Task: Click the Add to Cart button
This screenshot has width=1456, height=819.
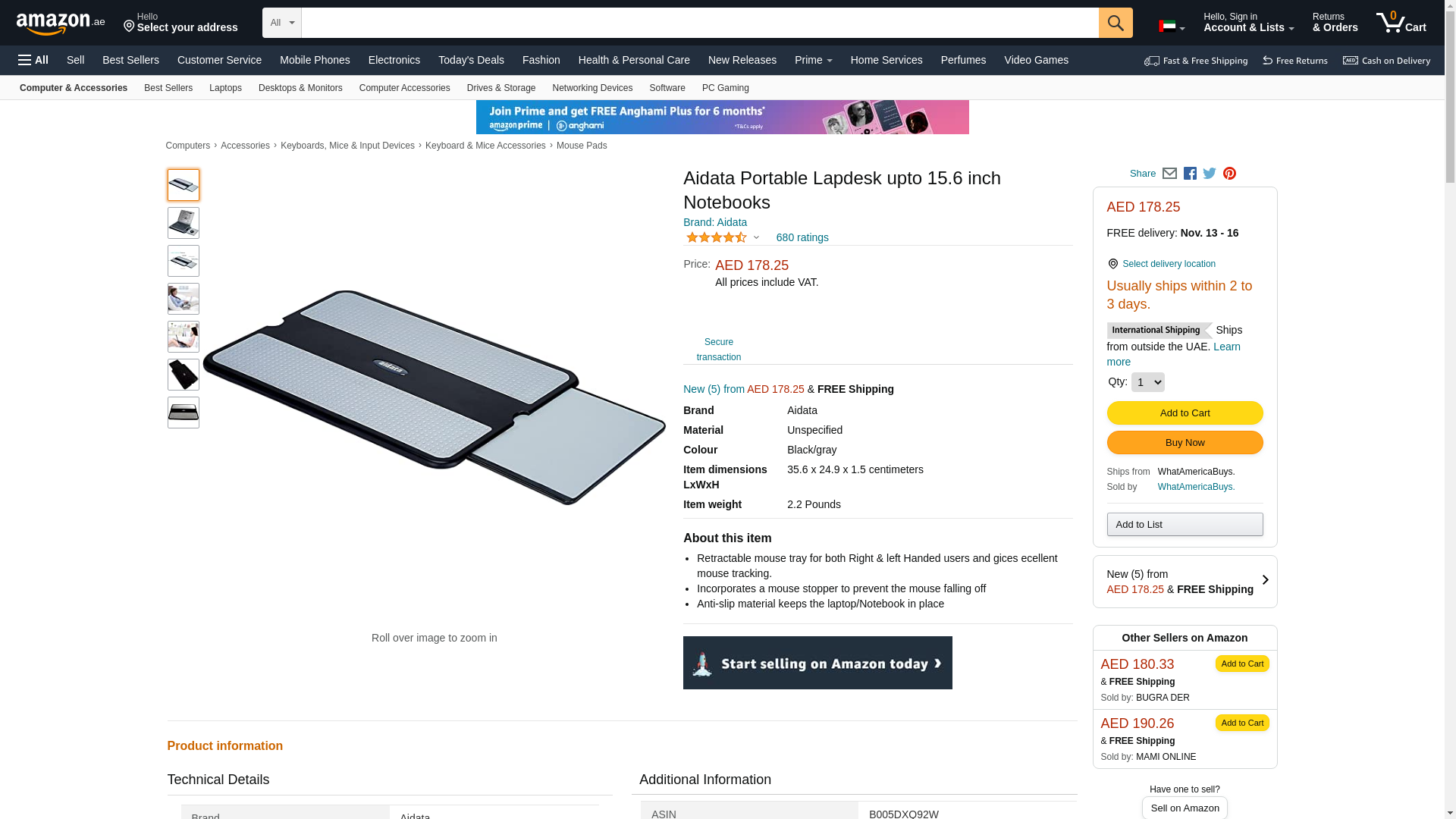Action: 1185,413
